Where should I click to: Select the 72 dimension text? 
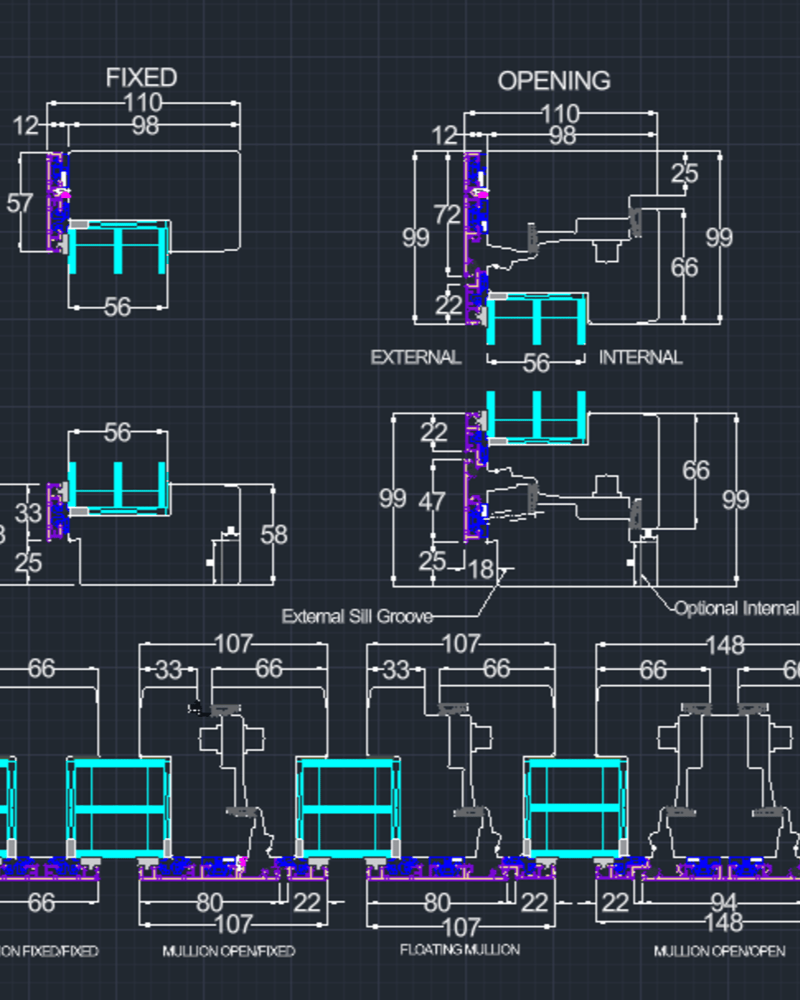point(447,215)
